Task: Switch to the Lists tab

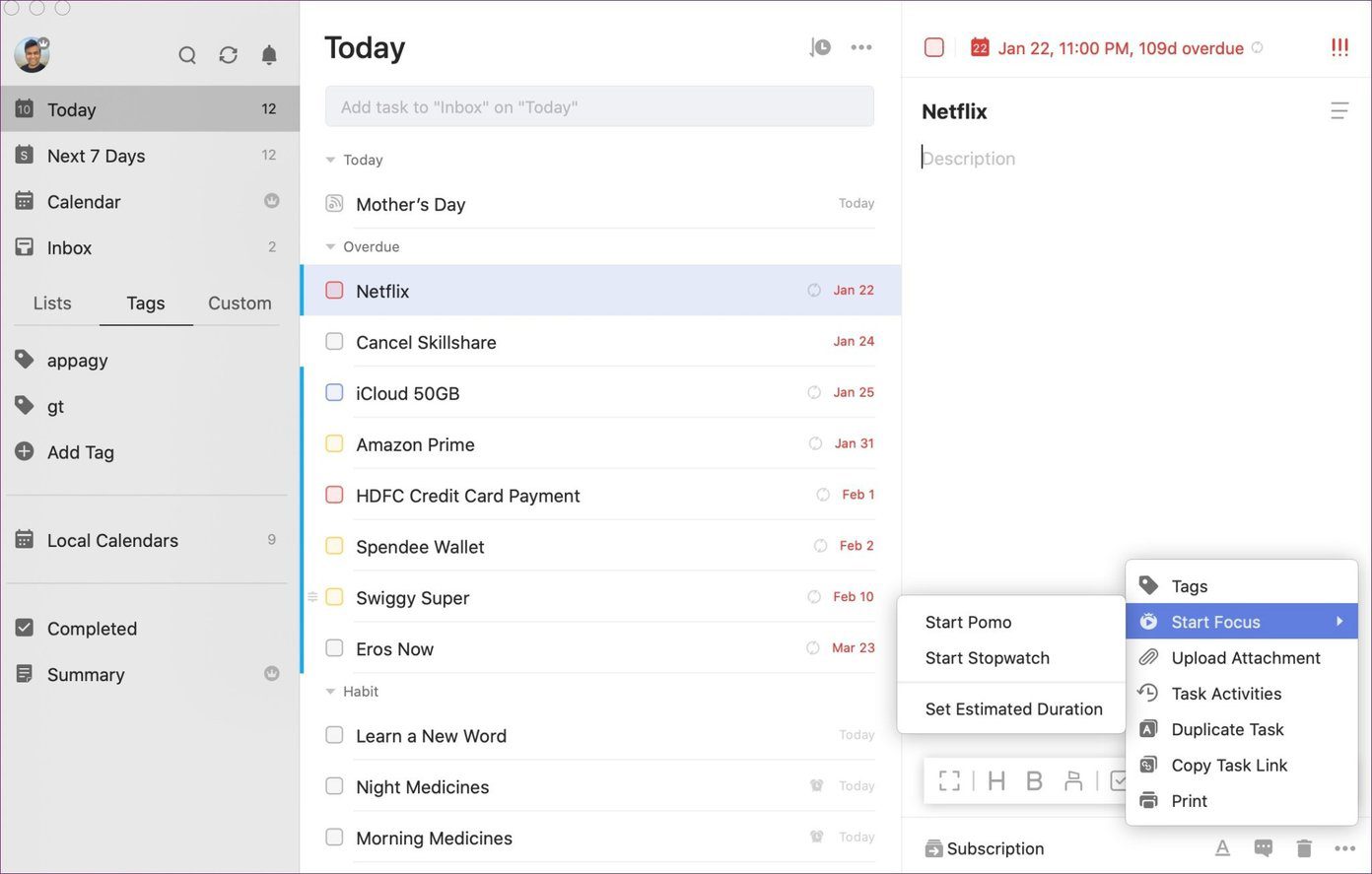Action: (x=52, y=303)
